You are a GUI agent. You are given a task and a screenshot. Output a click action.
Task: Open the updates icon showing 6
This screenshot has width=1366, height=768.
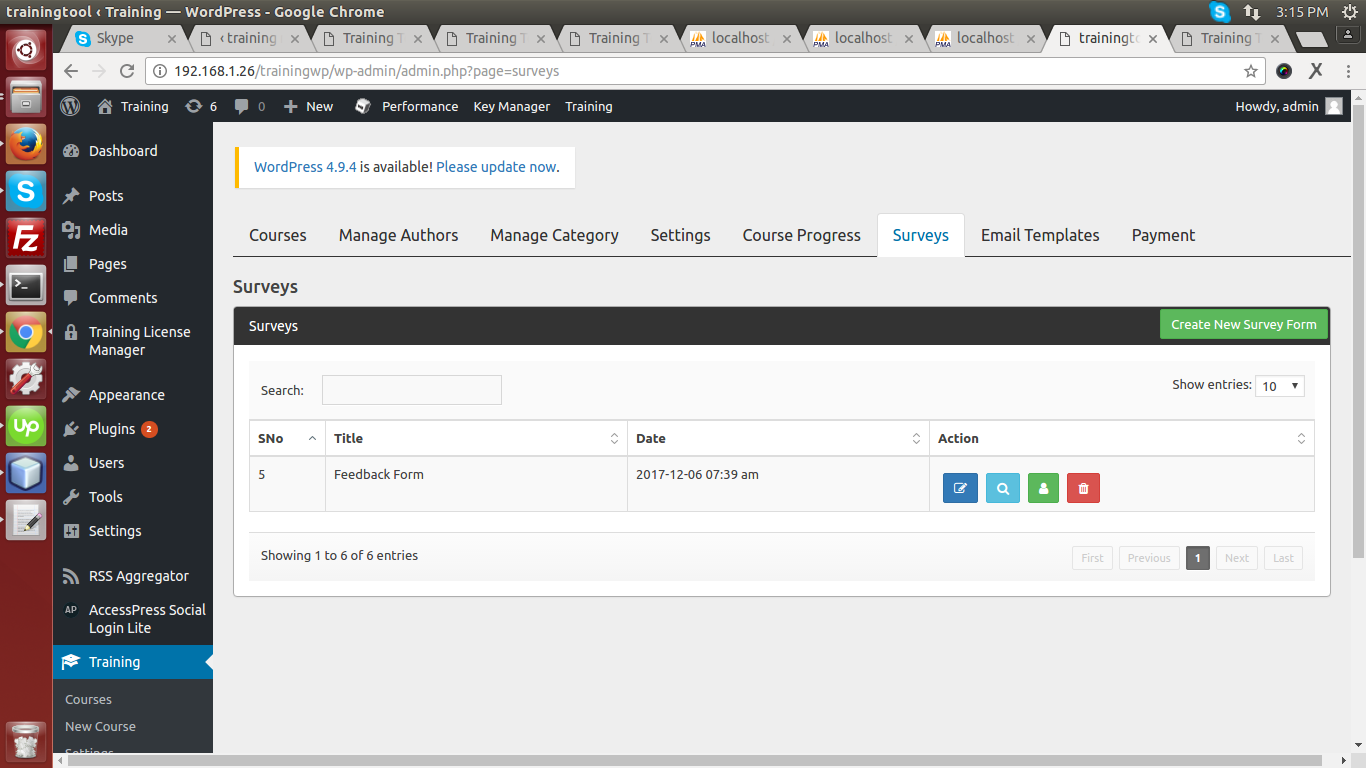201,106
